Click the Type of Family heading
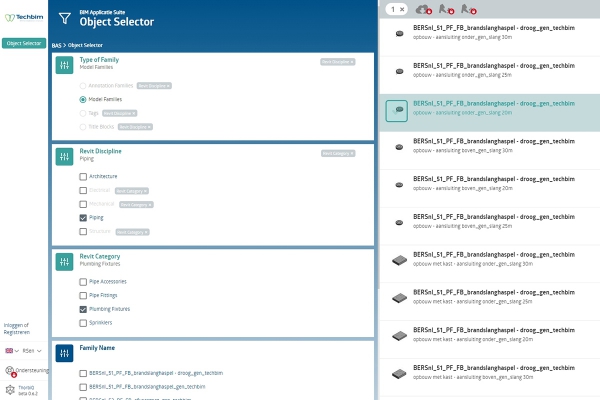This screenshot has width=600, height=400. tap(99, 60)
